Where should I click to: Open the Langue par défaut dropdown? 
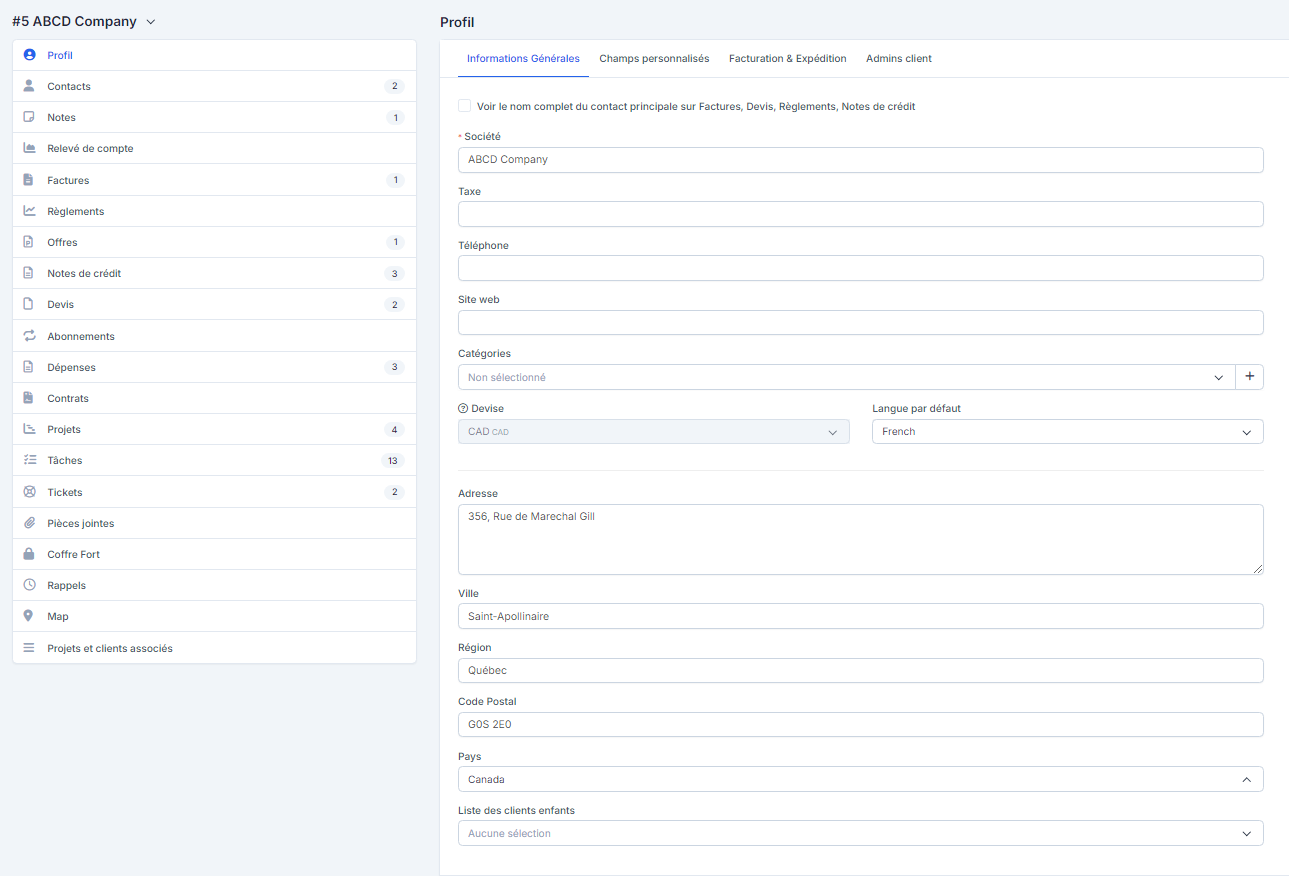[x=1068, y=432]
